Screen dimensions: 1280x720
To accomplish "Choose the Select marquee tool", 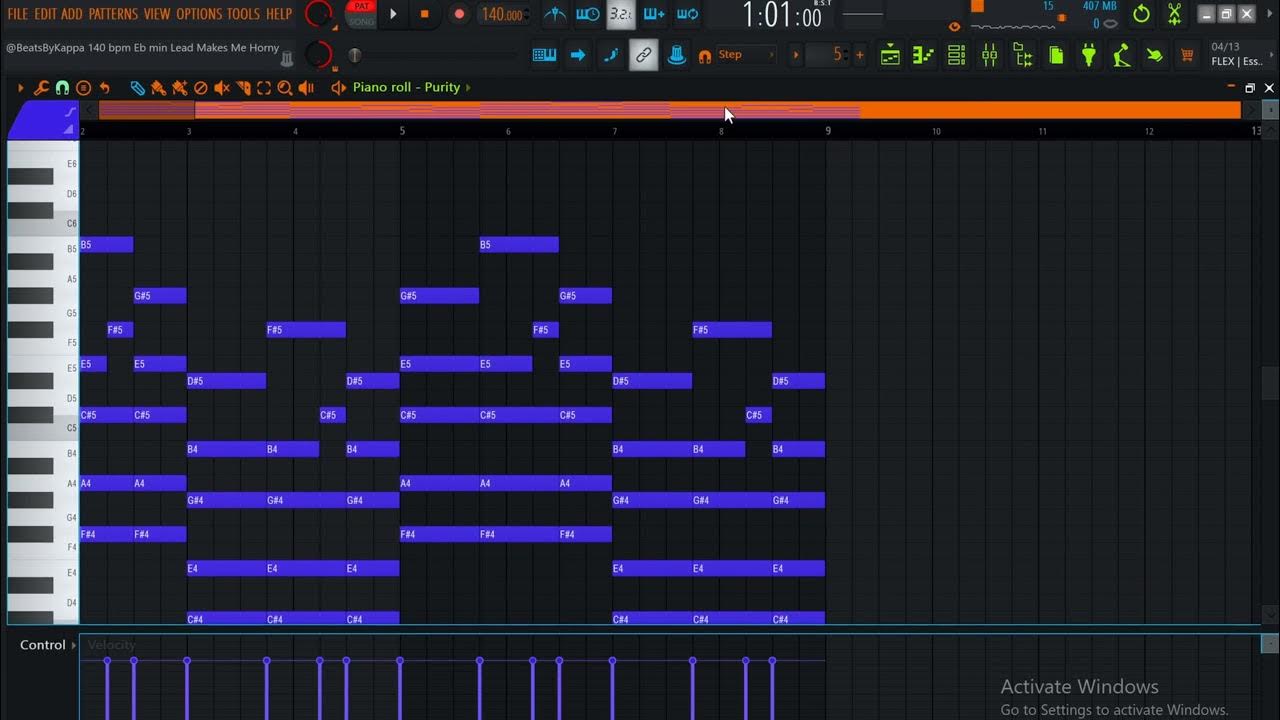I will (x=264, y=88).
